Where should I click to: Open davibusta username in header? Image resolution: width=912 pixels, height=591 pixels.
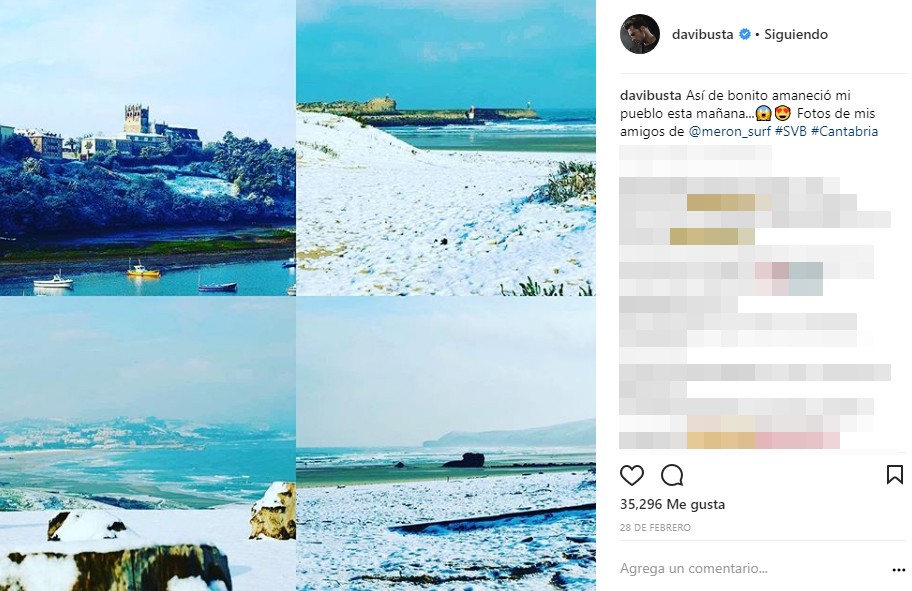[702, 34]
